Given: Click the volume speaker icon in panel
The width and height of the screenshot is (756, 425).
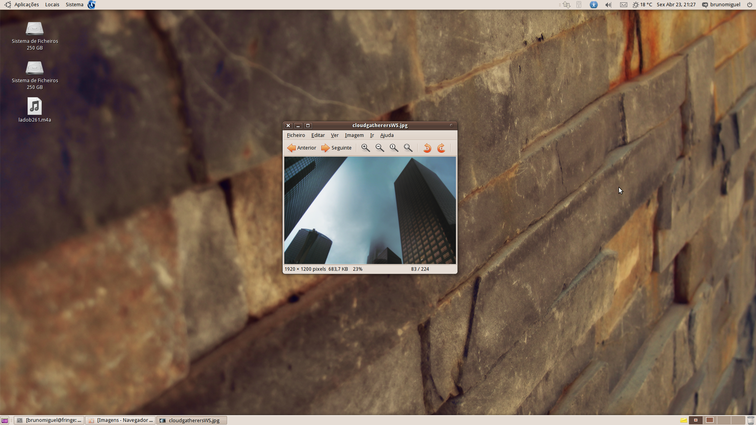Looking at the screenshot, I should [608, 5].
